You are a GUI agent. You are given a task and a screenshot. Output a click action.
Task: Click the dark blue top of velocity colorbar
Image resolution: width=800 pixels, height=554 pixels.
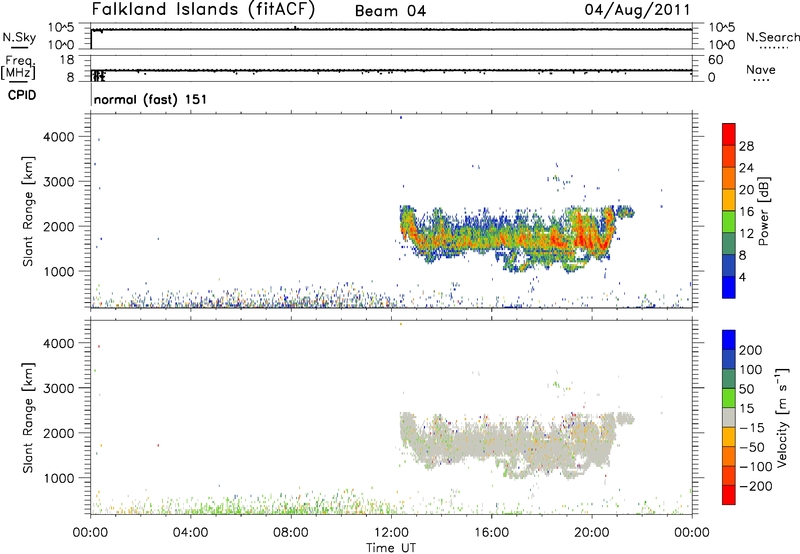coord(729,340)
